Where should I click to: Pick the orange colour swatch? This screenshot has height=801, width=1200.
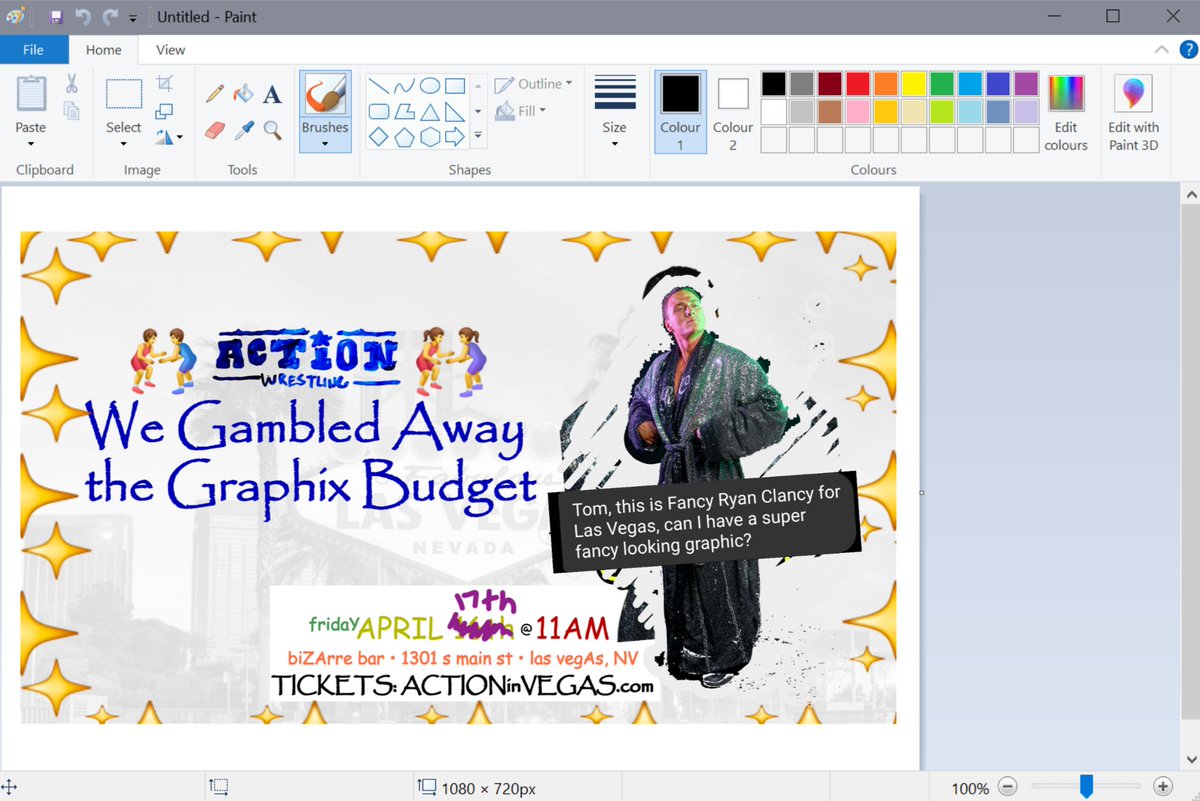click(x=885, y=84)
